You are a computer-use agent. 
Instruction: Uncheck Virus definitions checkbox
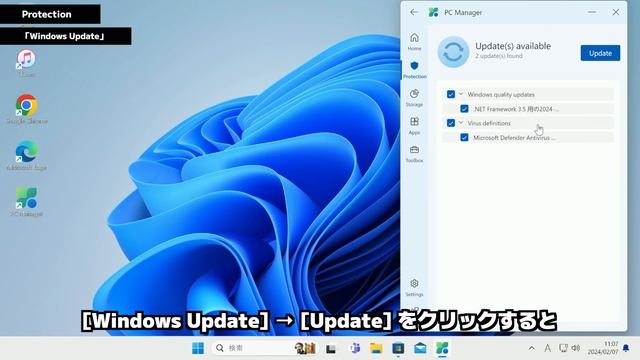(451, 123)
